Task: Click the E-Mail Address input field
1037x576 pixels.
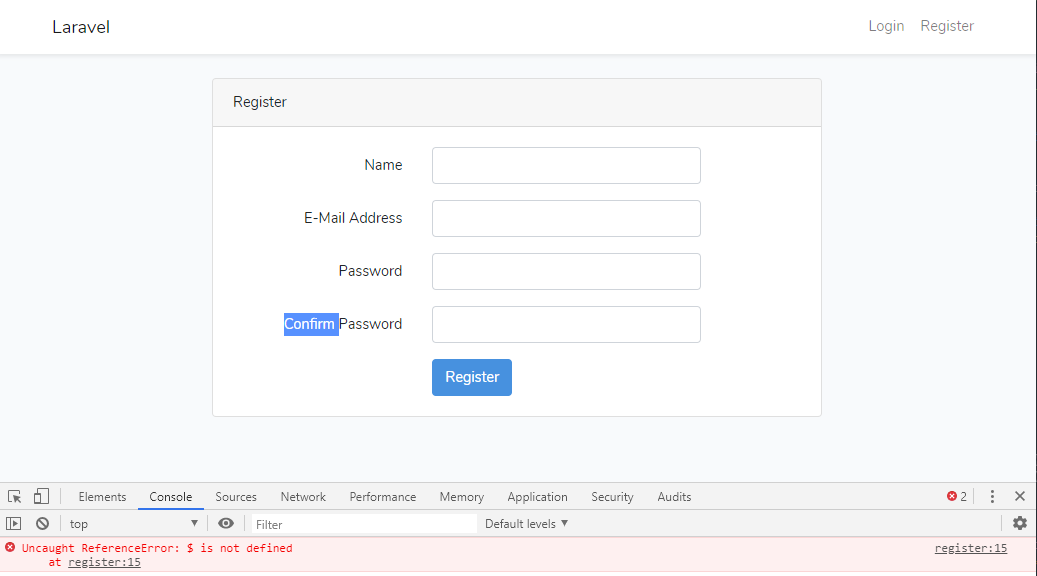Action: point(566,219)
